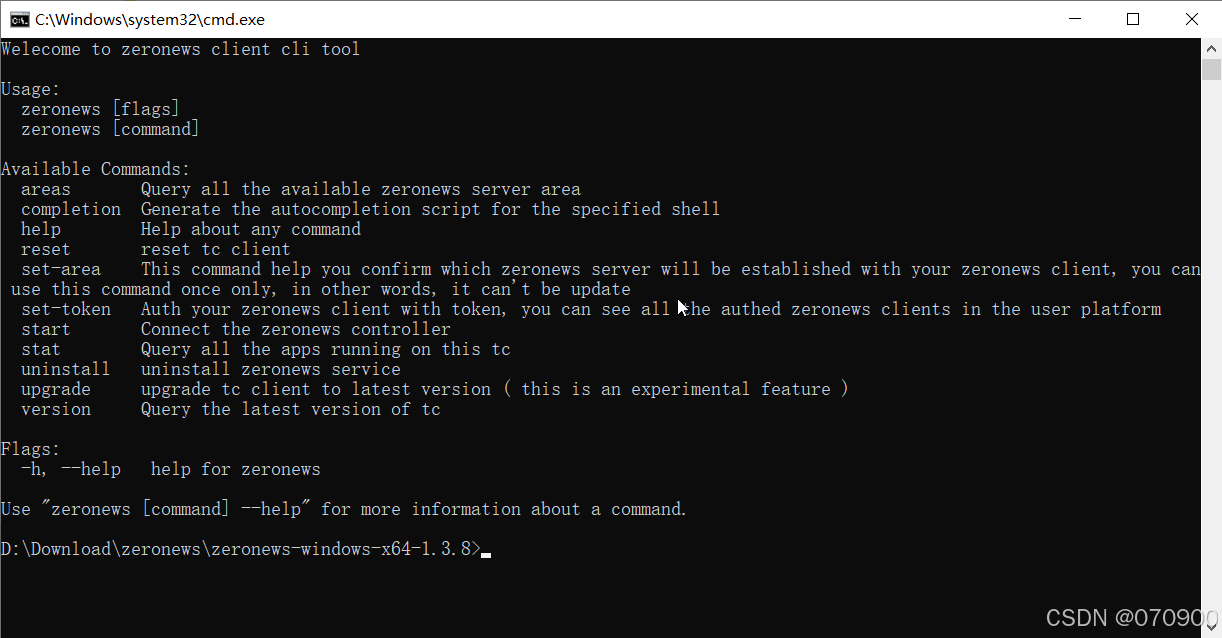Click the 'version' command entry
The width and height of the screenshot is (1222, 638).
[x=56, y=409]
